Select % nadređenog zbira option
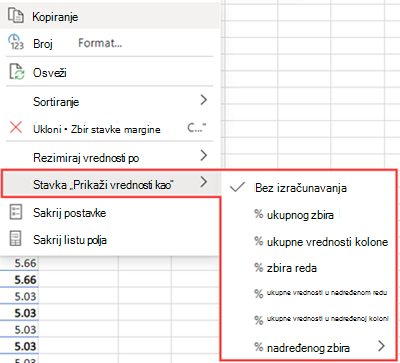The width and height of the screenshot is (400, 363). click(x=309, y=348)
